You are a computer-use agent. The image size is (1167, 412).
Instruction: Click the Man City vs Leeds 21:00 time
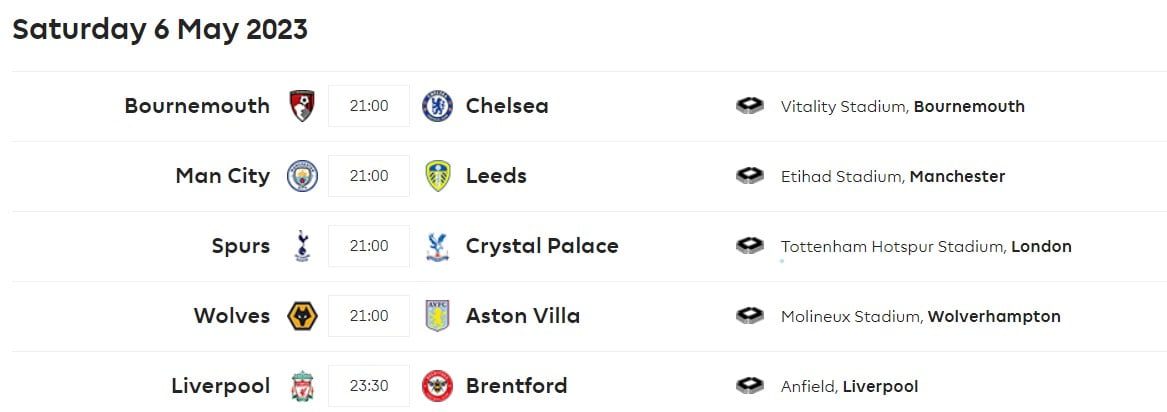369,176
